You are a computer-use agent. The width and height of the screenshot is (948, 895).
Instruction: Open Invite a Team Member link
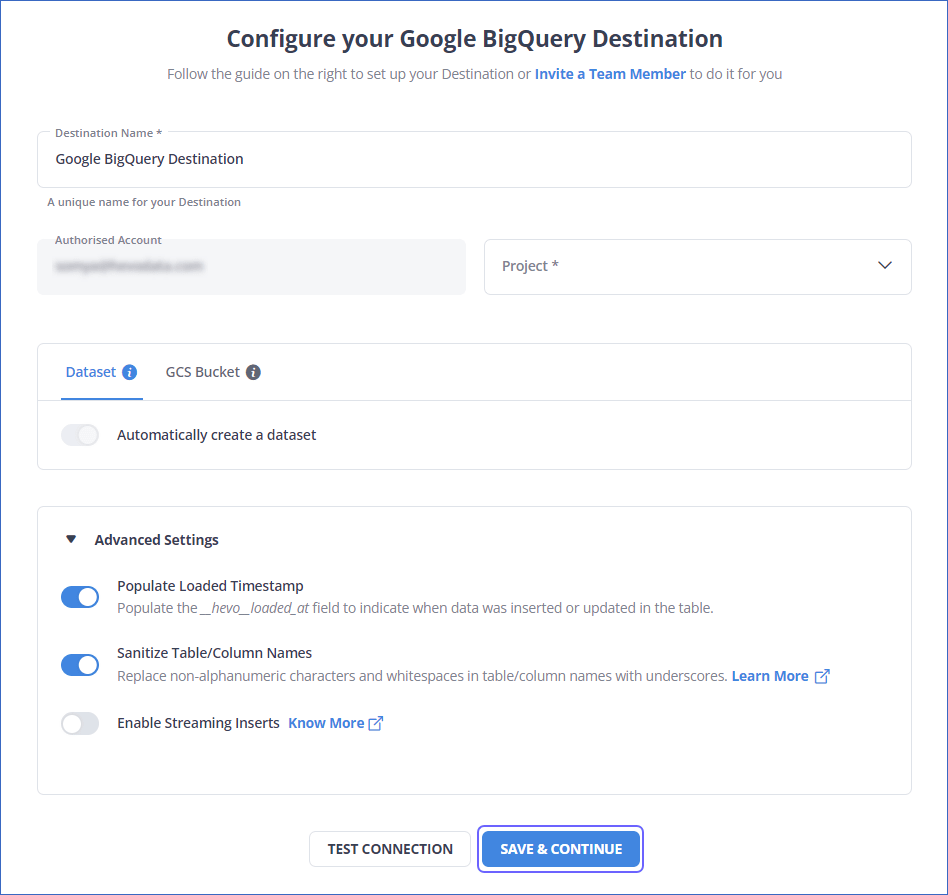click(610, 74)
